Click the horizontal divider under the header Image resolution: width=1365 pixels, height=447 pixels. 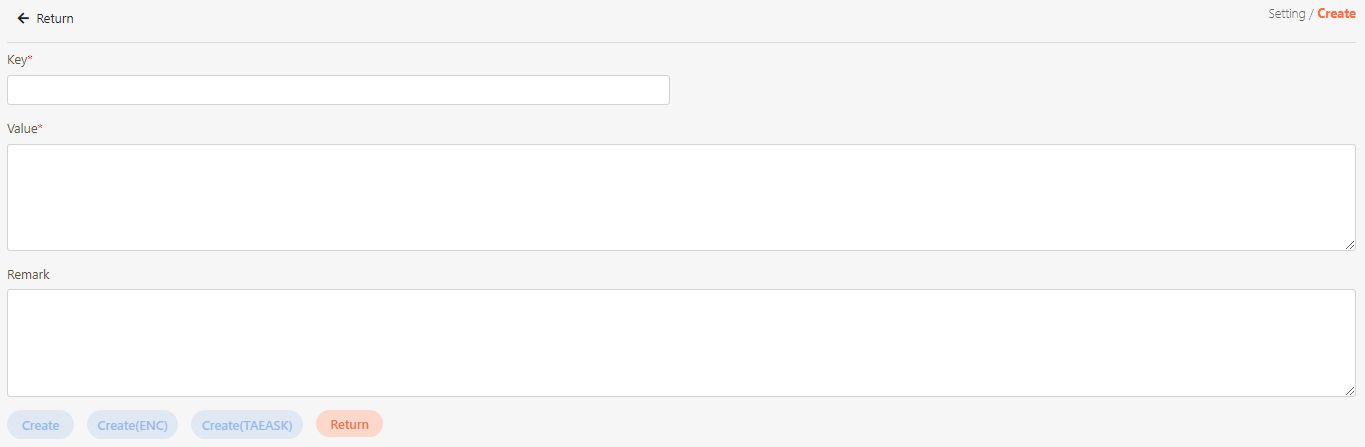tap(681, 42)
